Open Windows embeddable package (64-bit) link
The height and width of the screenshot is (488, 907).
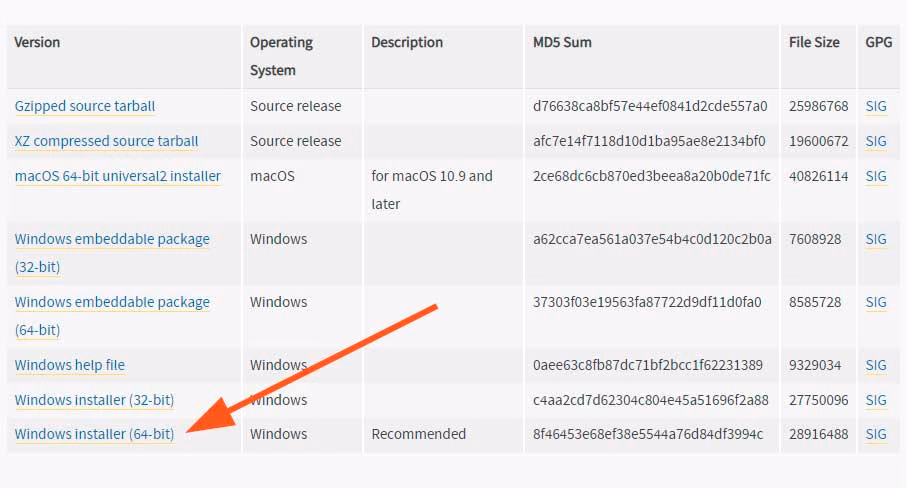[x=112, y=316]
